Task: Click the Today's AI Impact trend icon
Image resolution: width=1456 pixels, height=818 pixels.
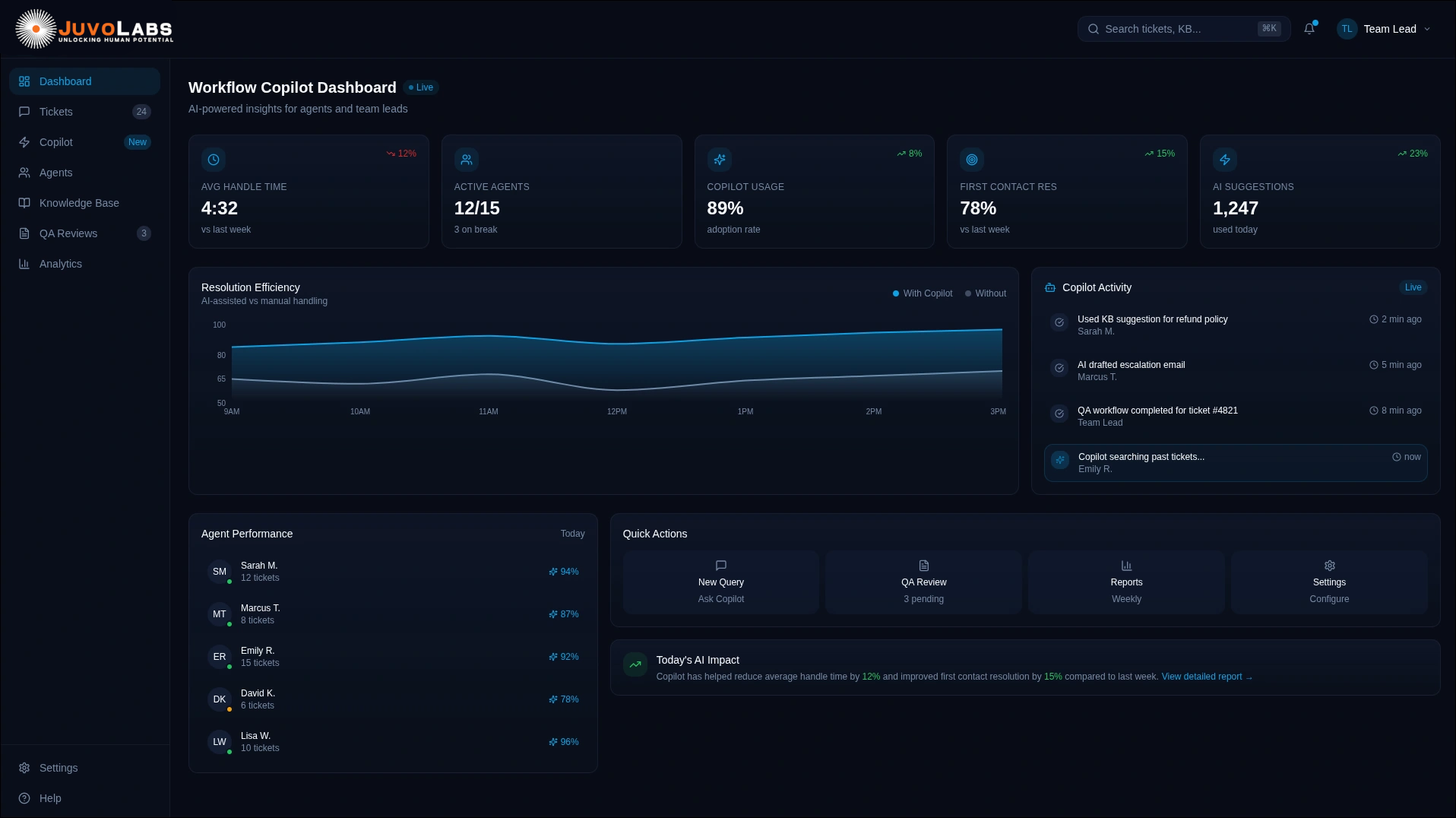Action: pos(635,664)
